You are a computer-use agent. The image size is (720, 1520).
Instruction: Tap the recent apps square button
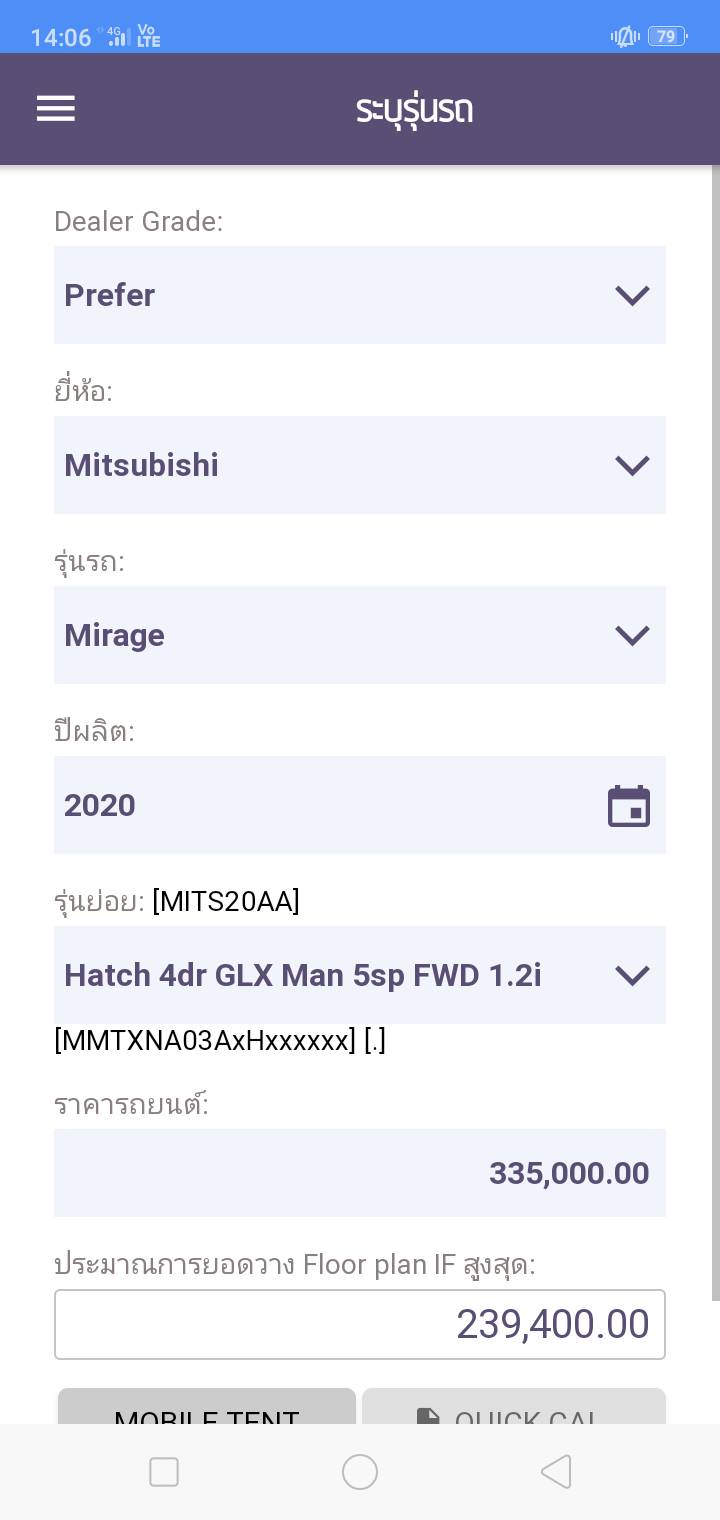tap(164, 1472)
